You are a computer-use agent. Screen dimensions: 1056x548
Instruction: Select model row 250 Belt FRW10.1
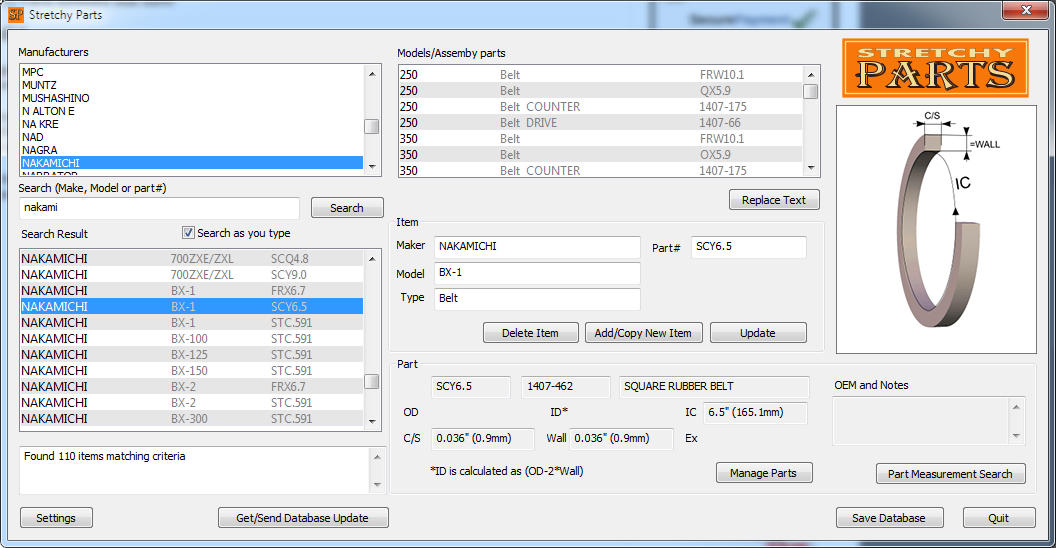(601, 75)
